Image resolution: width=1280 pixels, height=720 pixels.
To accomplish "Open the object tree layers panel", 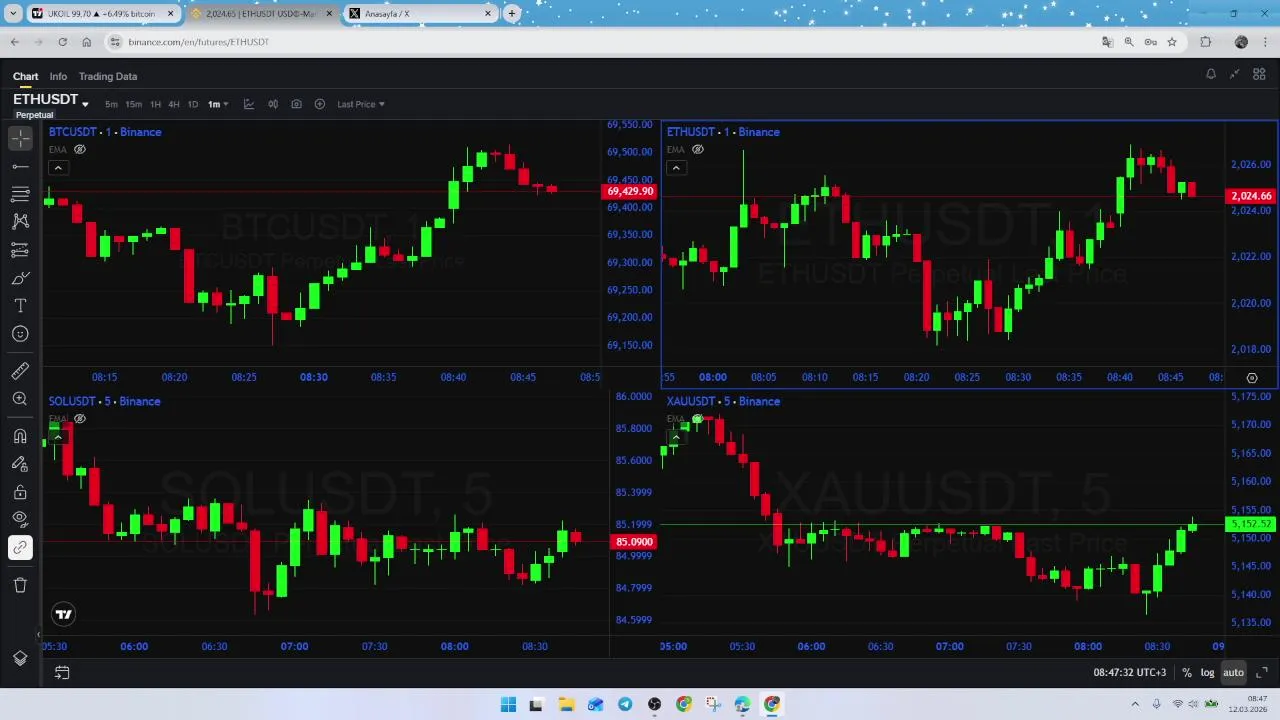I will pyautogui.click(x=20, y=658).
